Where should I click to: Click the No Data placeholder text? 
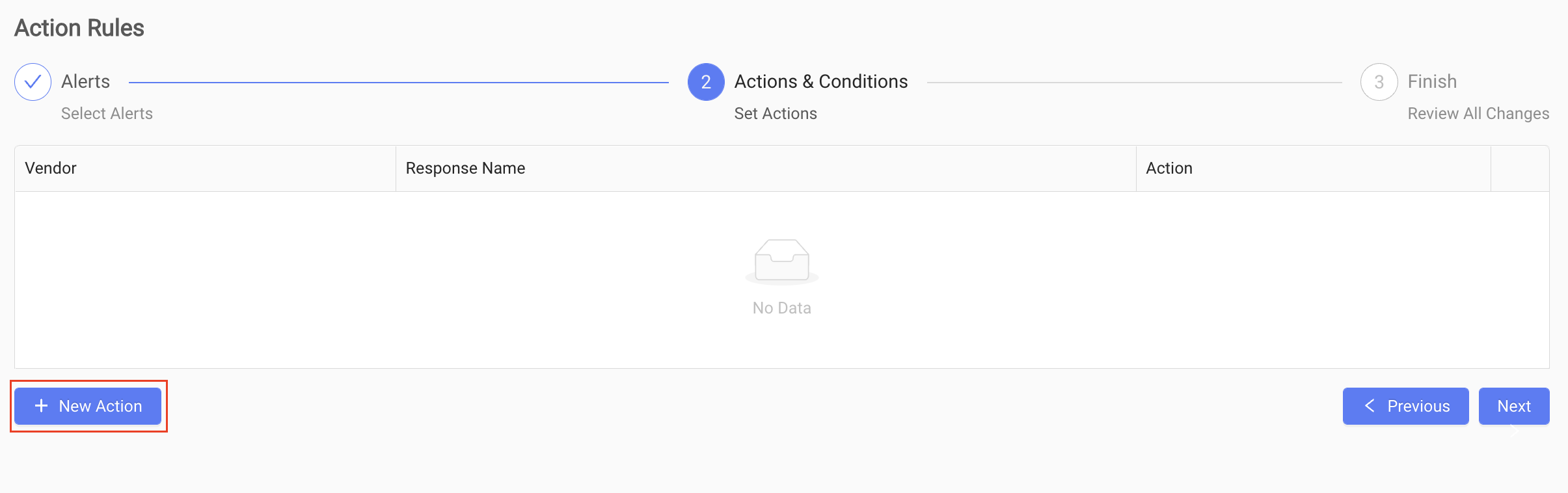[x=781, y=308]
